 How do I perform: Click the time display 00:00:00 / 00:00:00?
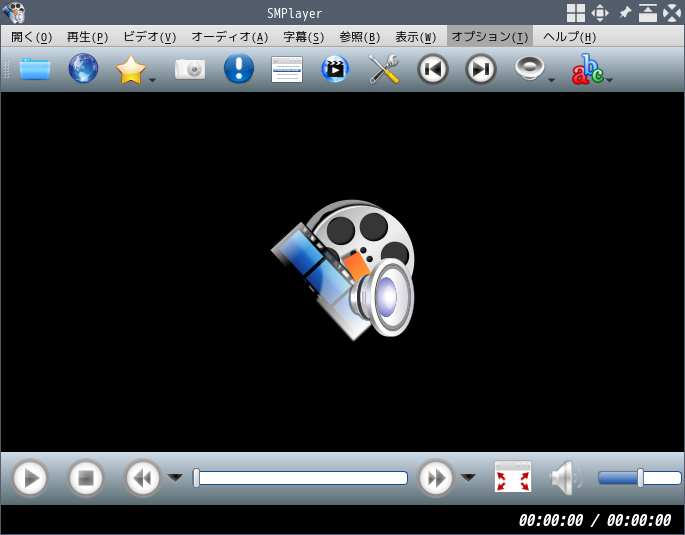(x=595, y=520)
